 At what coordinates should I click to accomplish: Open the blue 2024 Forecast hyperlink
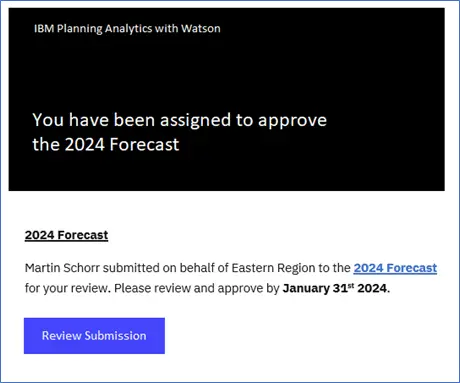(395, 268)
